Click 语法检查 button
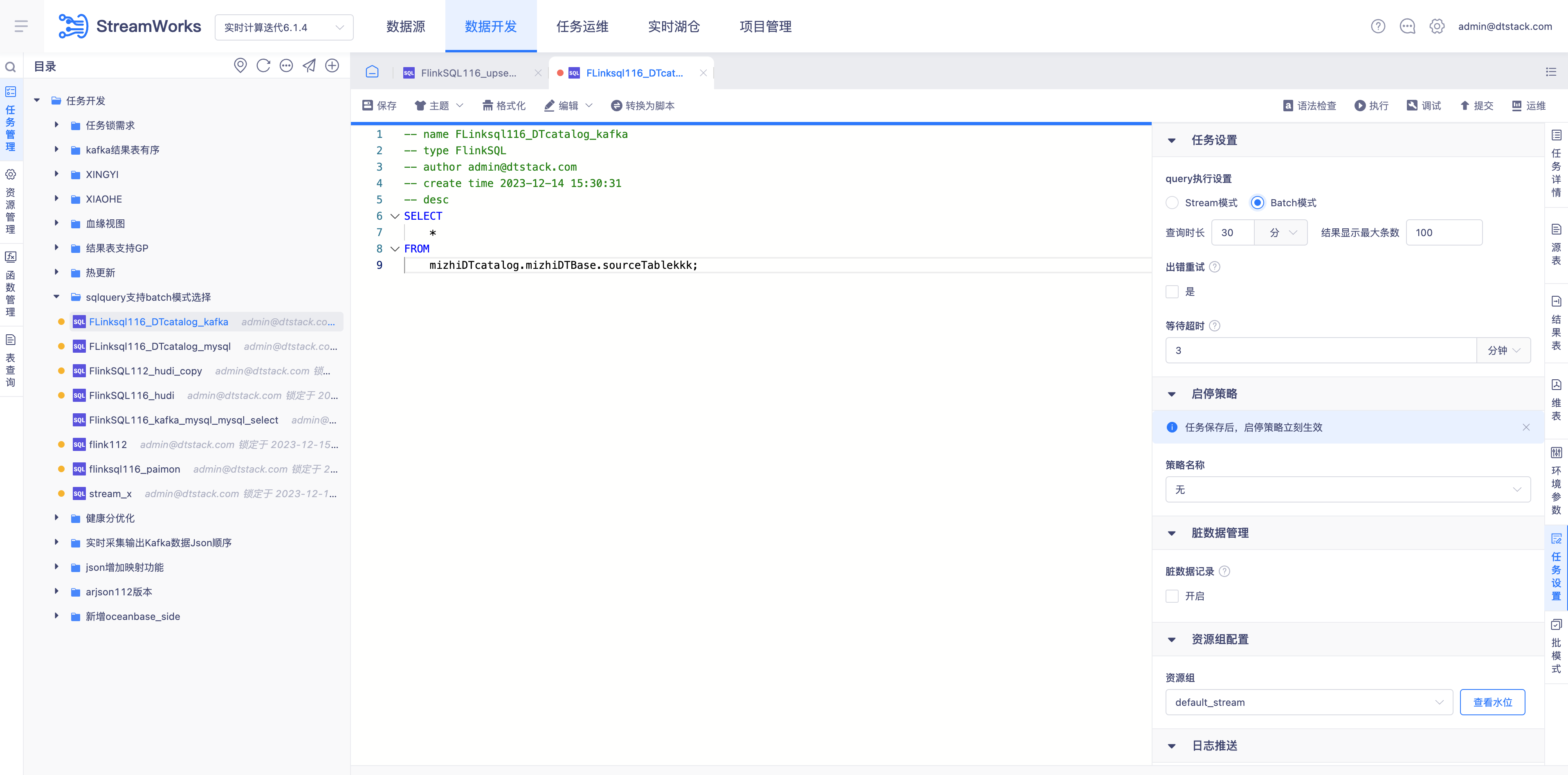The image size is (1568, 775). pos(1309,106)
